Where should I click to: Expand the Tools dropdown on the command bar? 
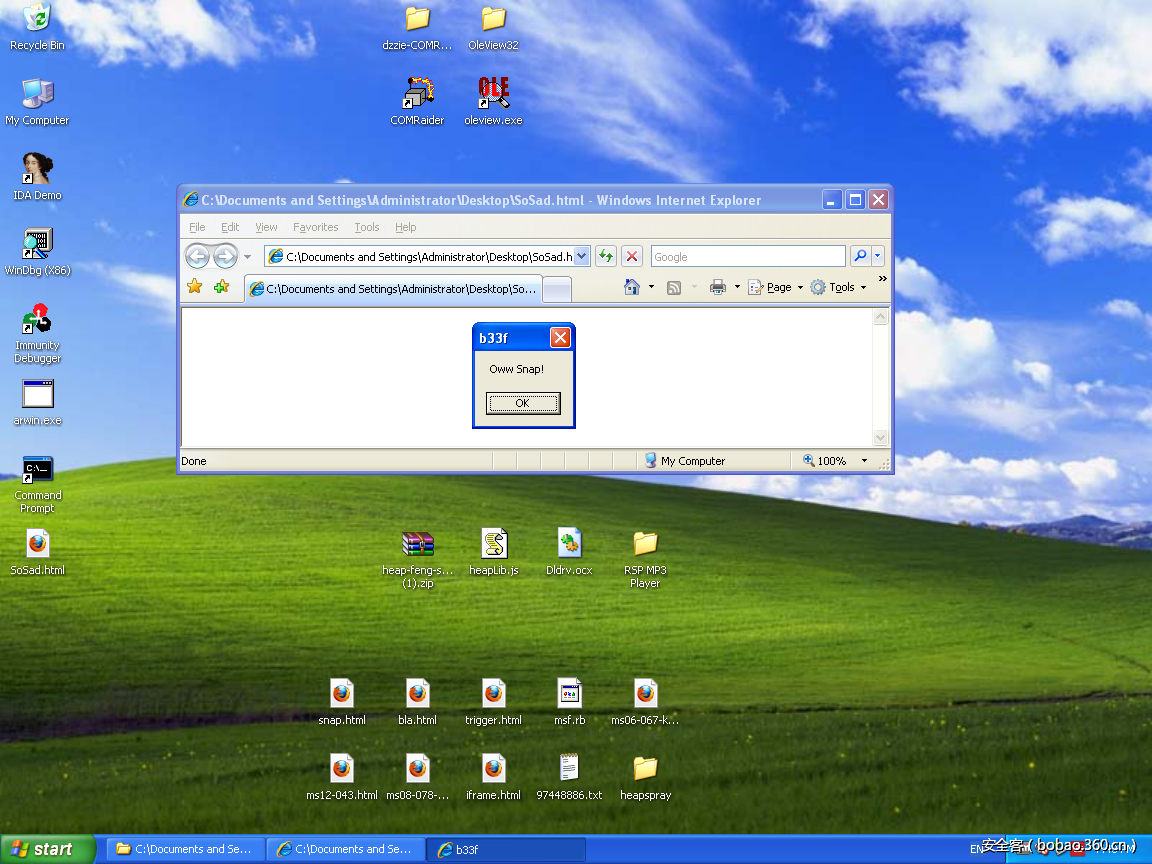click(x=840, y=287)
